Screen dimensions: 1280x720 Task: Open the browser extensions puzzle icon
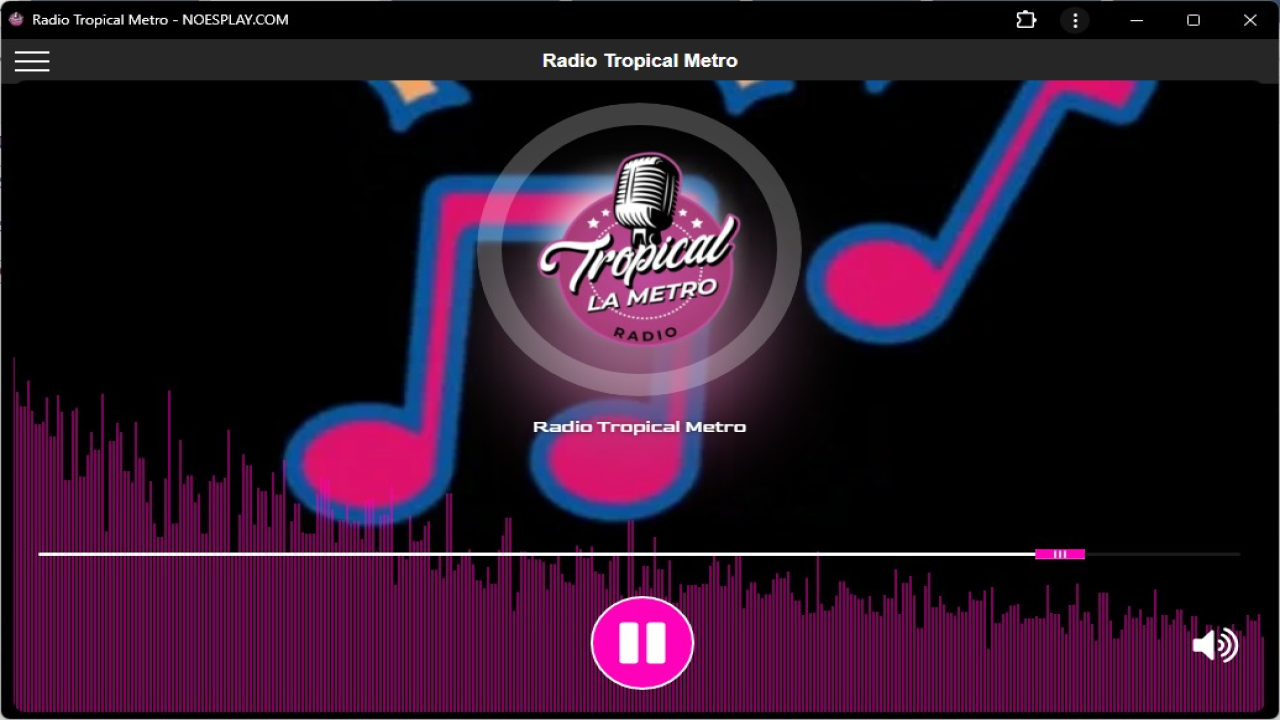pos(1026,20)
